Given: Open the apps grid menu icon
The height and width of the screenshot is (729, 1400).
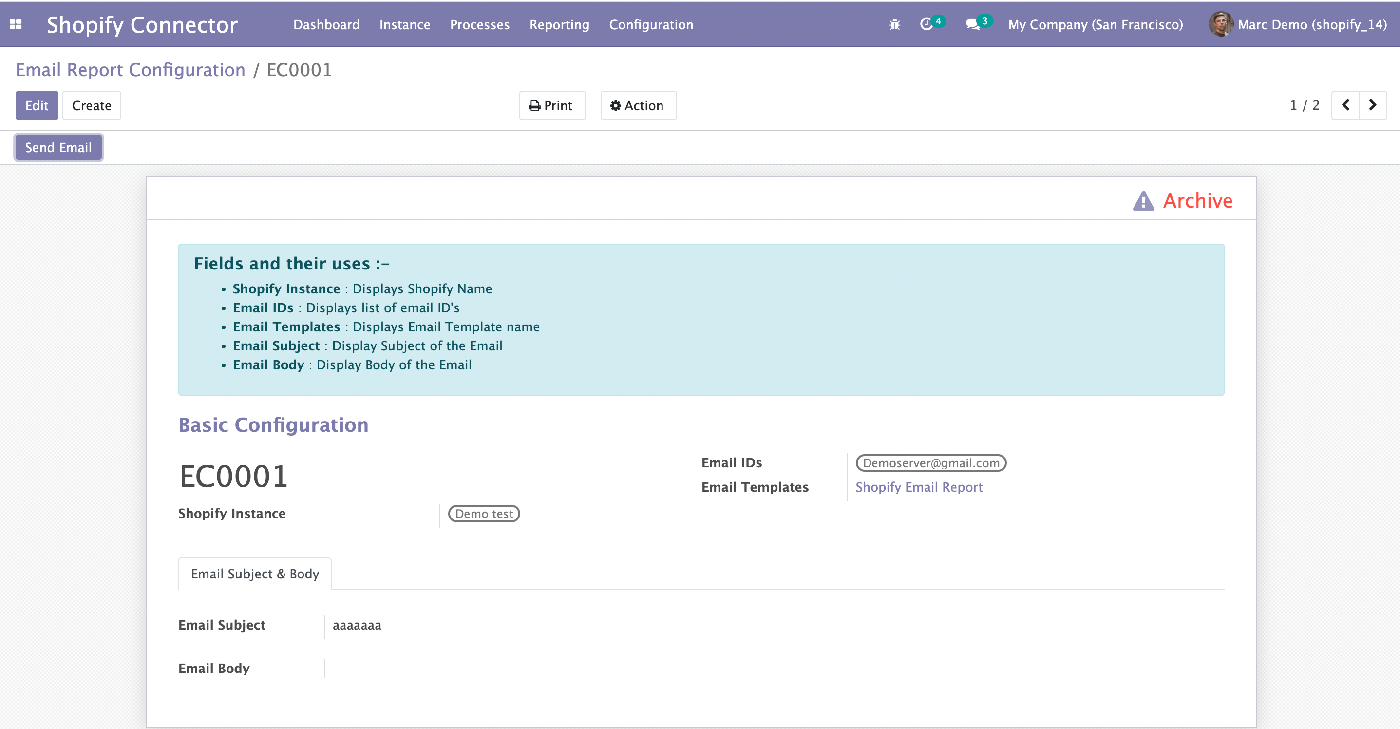Looking at the screenshot, I should [15, 24].
